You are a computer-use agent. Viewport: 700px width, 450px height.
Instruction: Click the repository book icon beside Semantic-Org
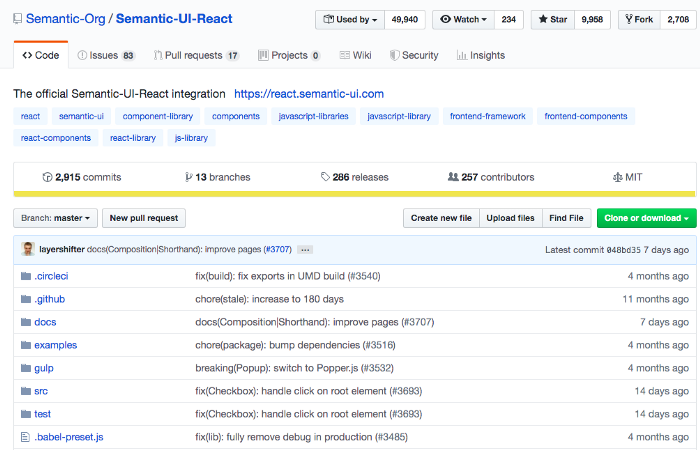(17, 19)
